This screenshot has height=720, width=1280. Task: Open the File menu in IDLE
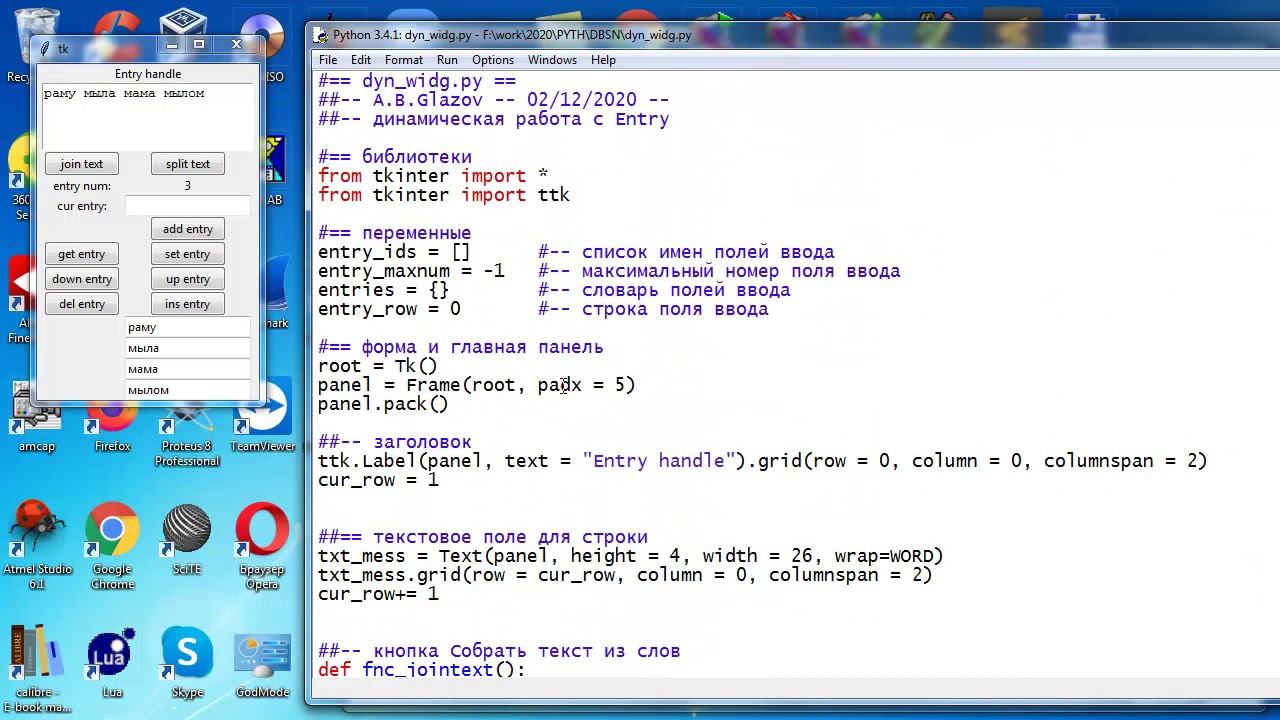[328, 60]
